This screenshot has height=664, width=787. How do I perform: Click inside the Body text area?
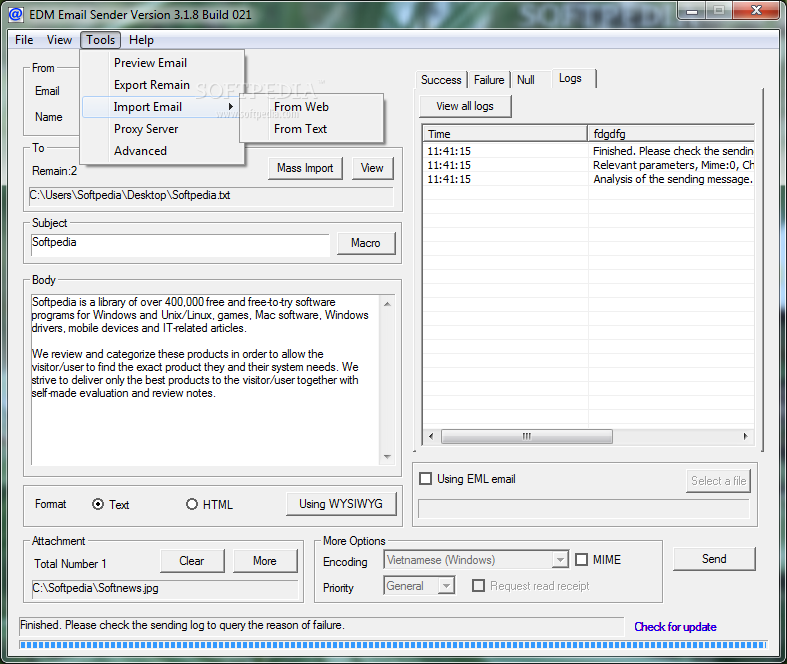click(x=205, y=380)
